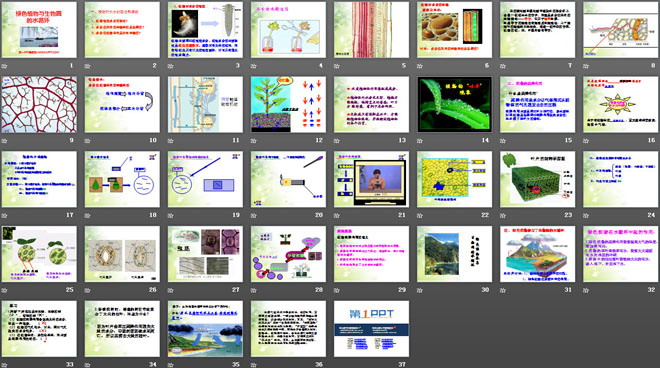Select slide 3 thumbnail showing root tip photo

tap(205, 30)
